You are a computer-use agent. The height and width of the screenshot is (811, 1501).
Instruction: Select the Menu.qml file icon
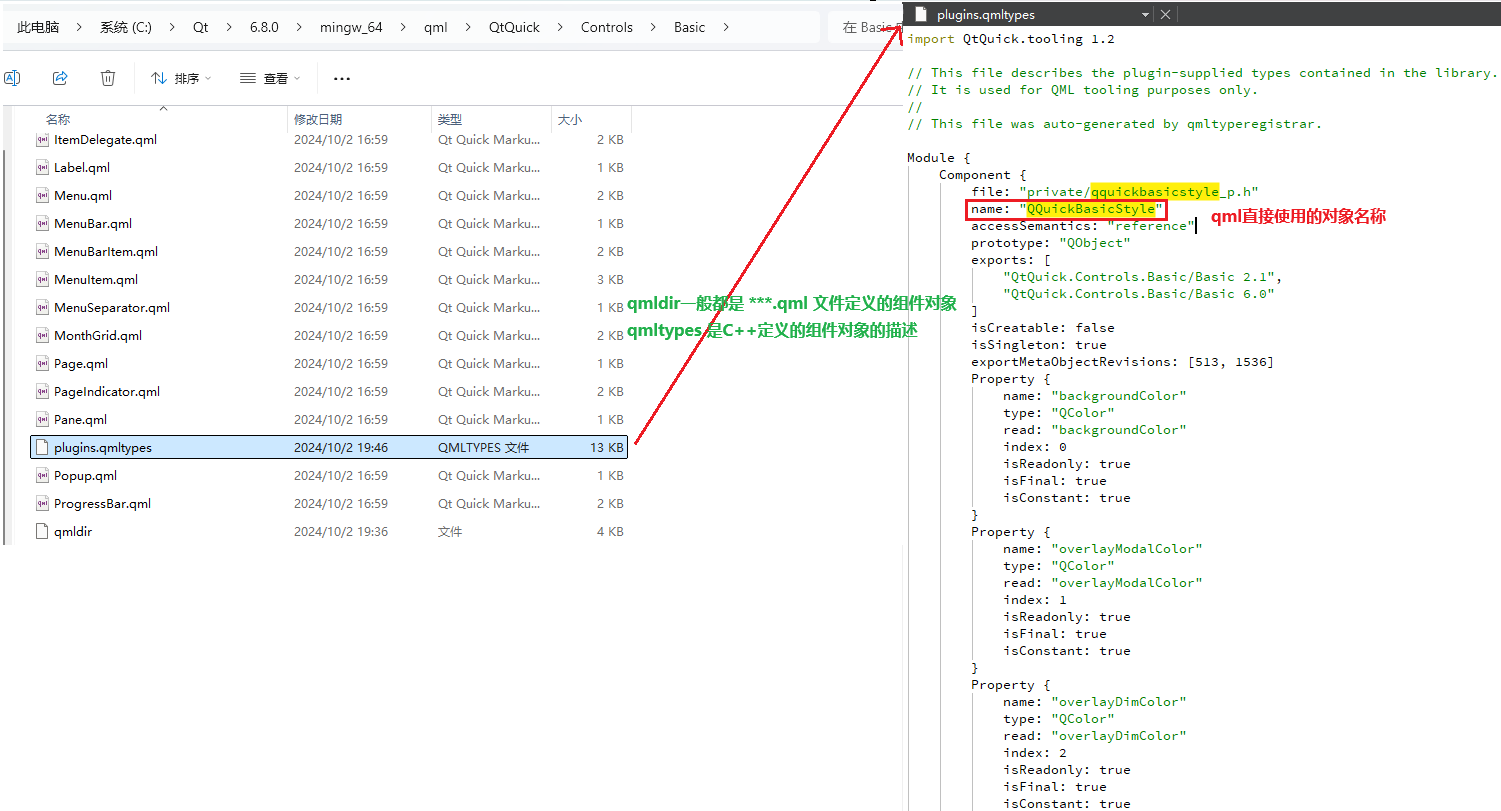pos(42,195)
